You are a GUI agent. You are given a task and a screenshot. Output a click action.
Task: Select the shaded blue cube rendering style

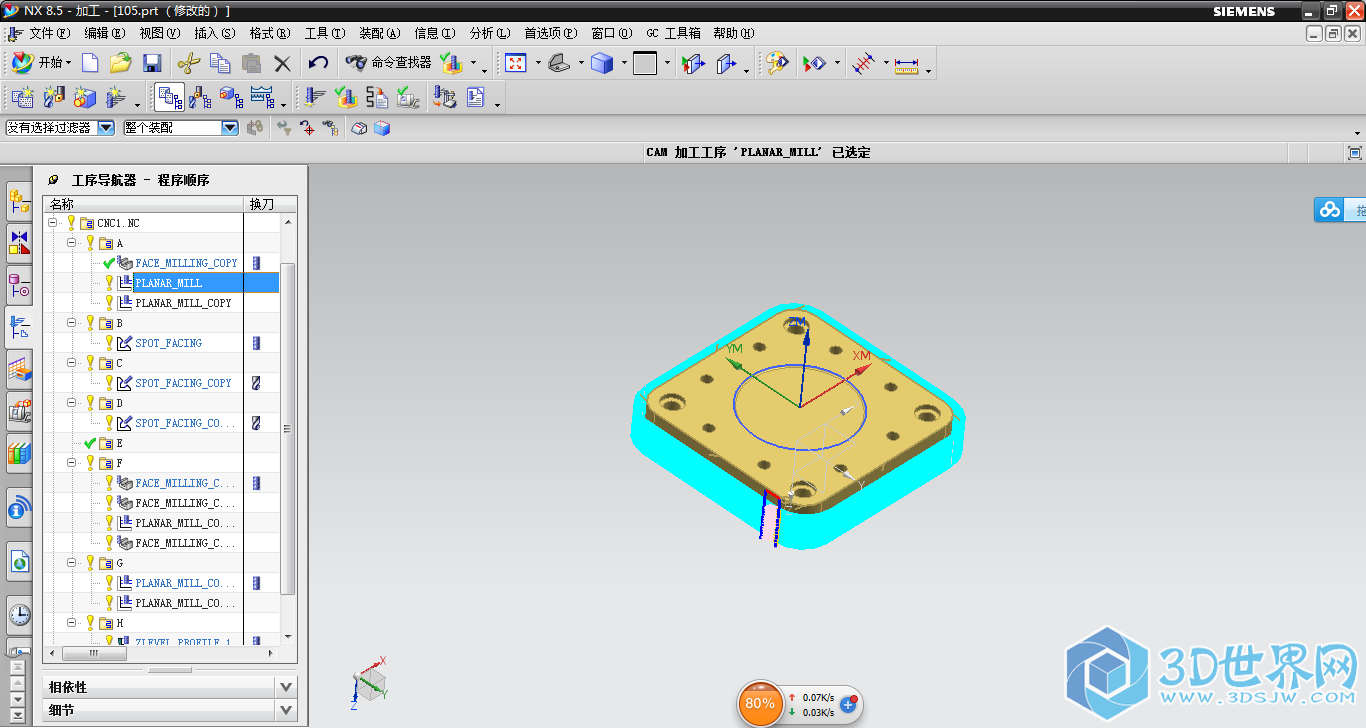[x=601, y=63]
